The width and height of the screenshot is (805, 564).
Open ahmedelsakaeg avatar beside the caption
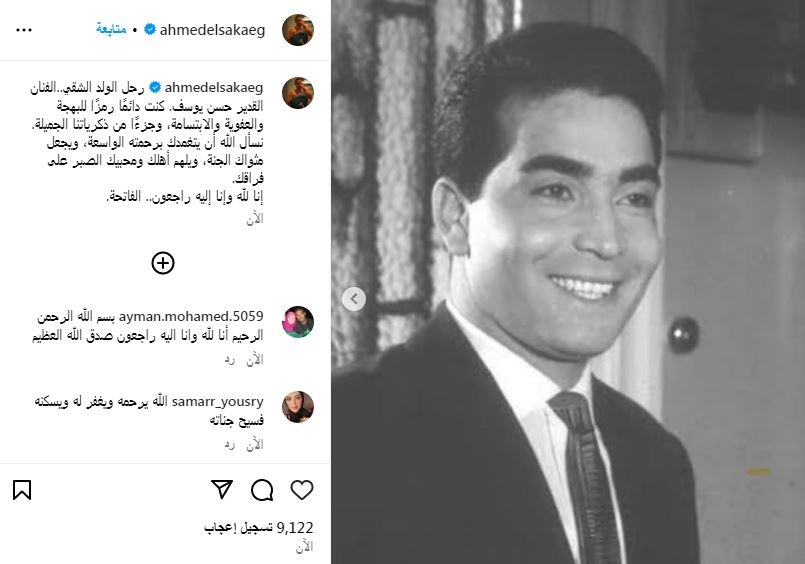click(x=298, y=93)
